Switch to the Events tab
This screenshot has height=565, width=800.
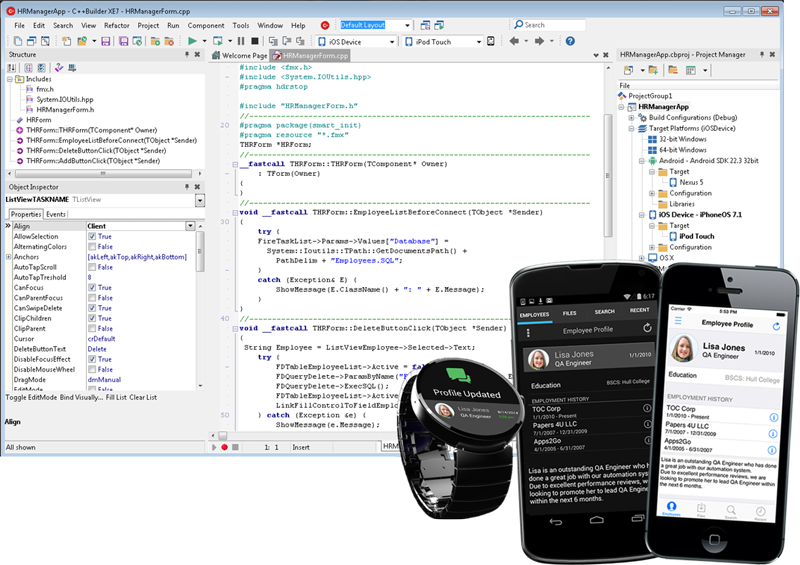click(x=56, y=214)
